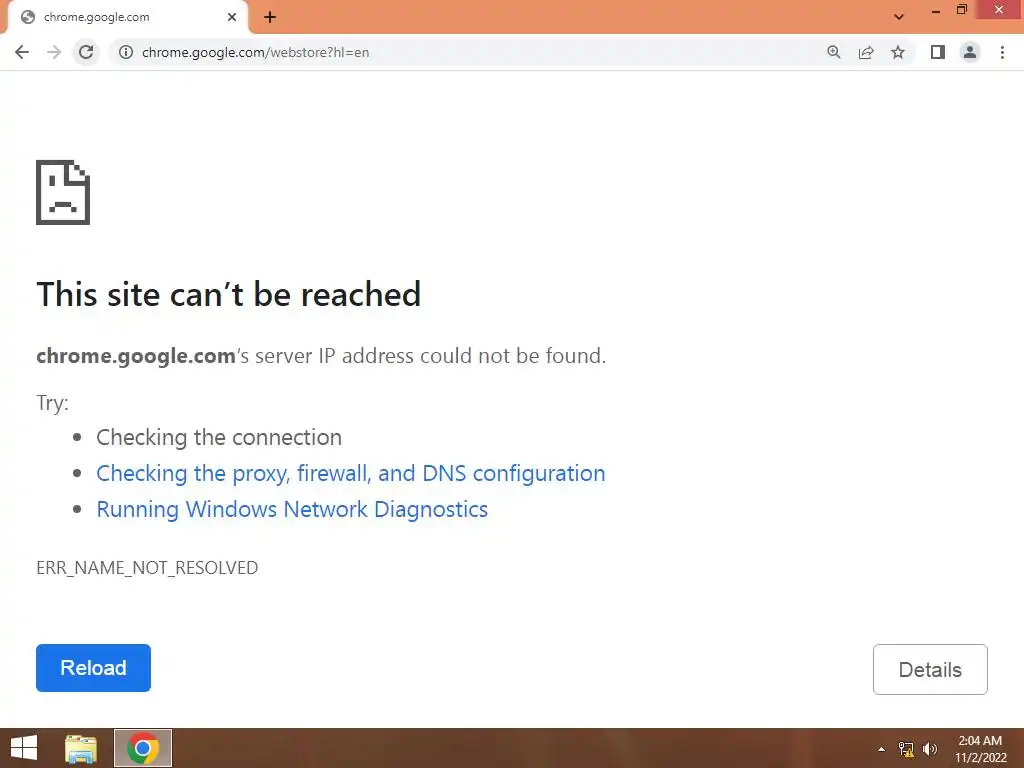The image size is (1024, 768).
Task: Open the tab search chevron dropdown
Action: [899, 17]
